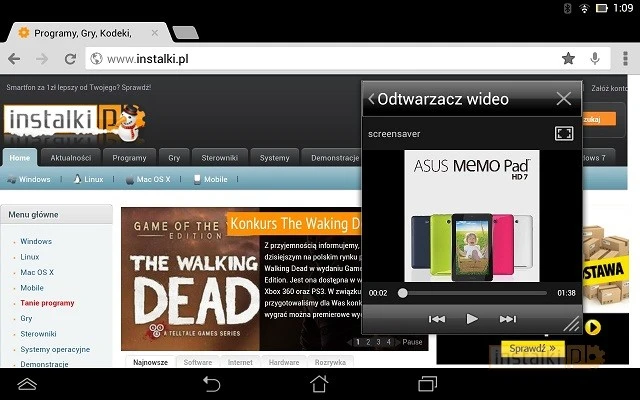Switch to Programy tab
This screenshot has width=640, height=400.
(x=129, y=158)
